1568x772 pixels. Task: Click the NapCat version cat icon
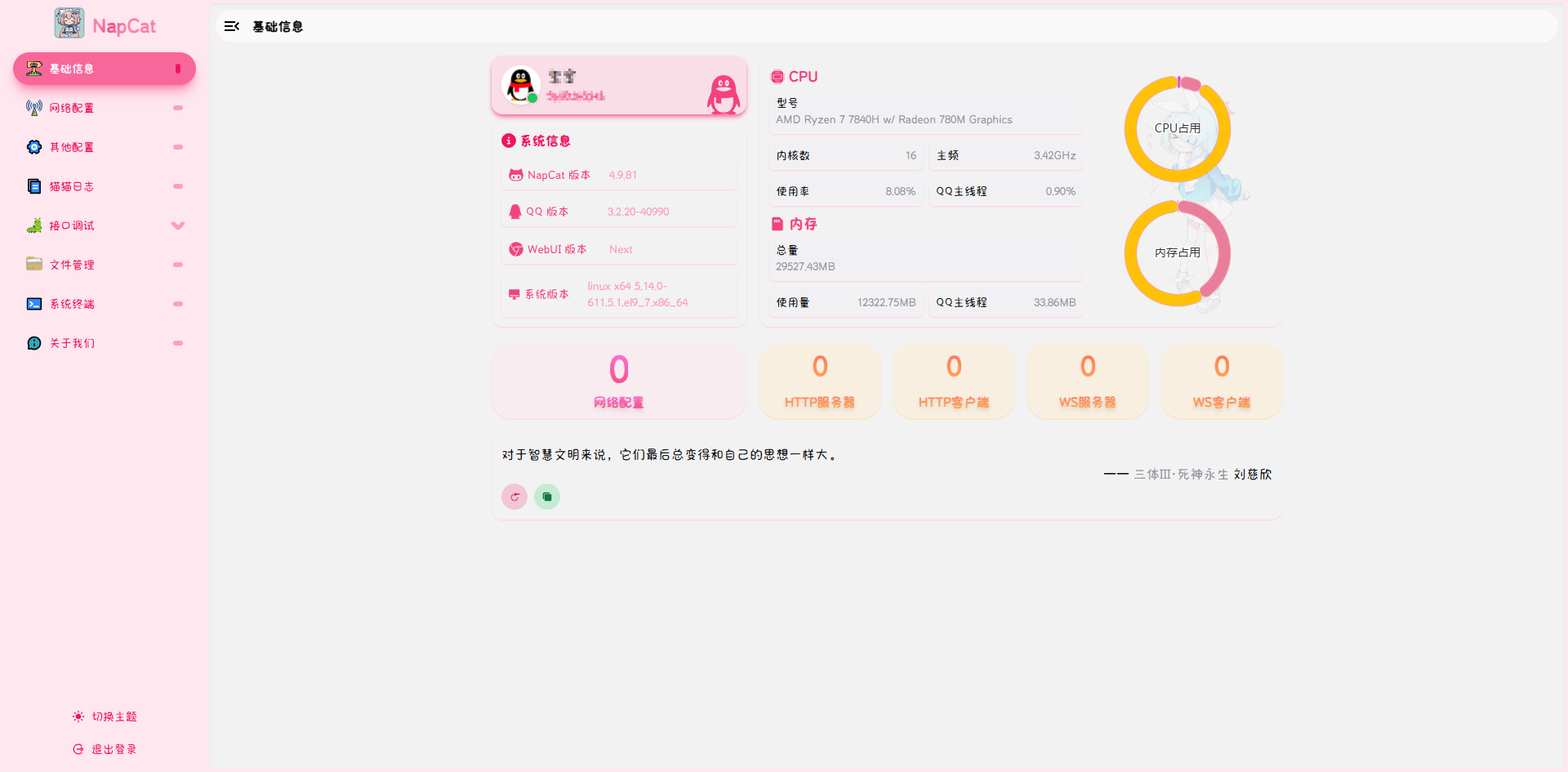(x=516, y=176)
